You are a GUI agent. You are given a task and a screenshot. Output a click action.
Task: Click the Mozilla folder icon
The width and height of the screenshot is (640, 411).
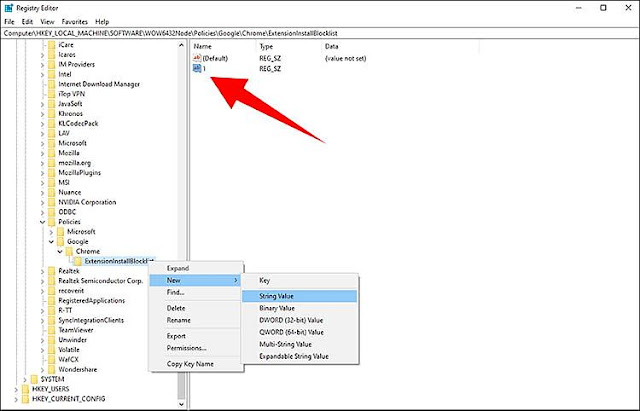51,153
